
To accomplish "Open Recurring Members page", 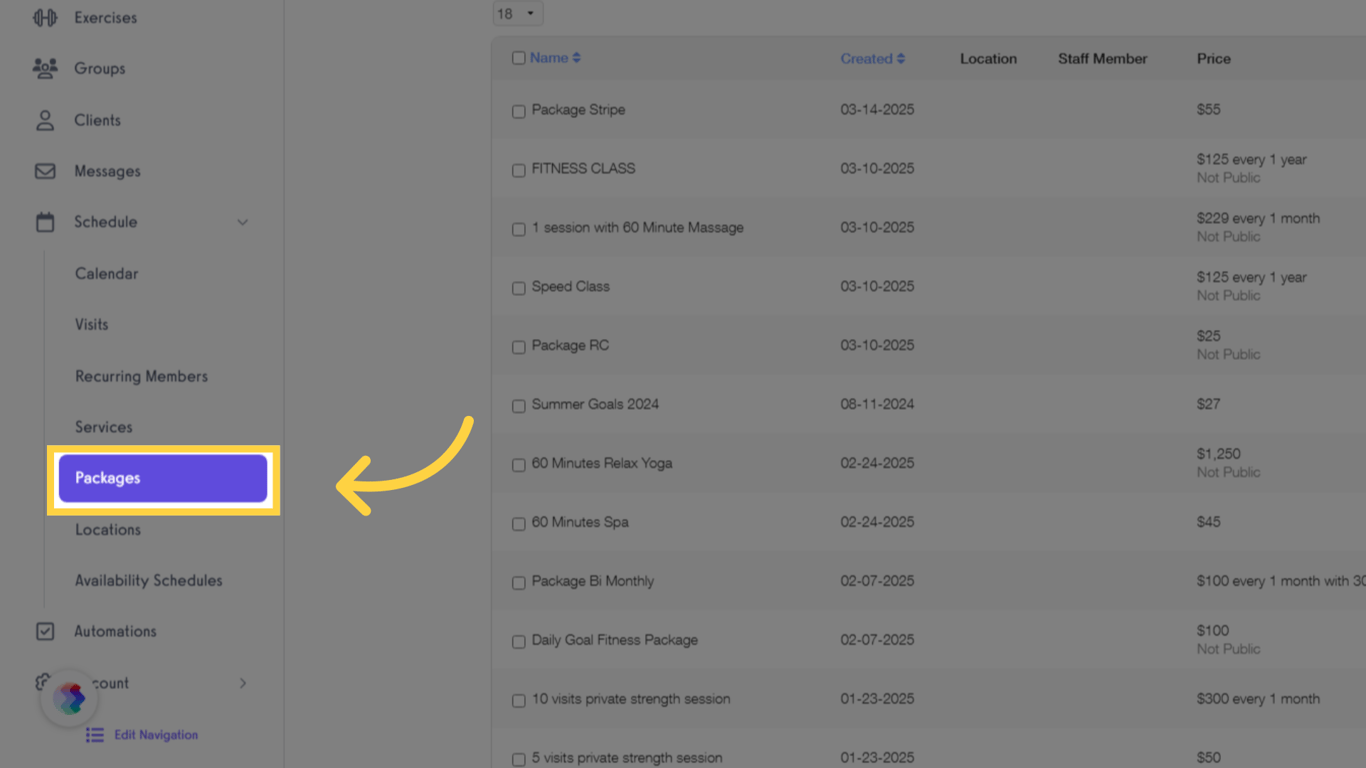I will [x=141, y=376].
